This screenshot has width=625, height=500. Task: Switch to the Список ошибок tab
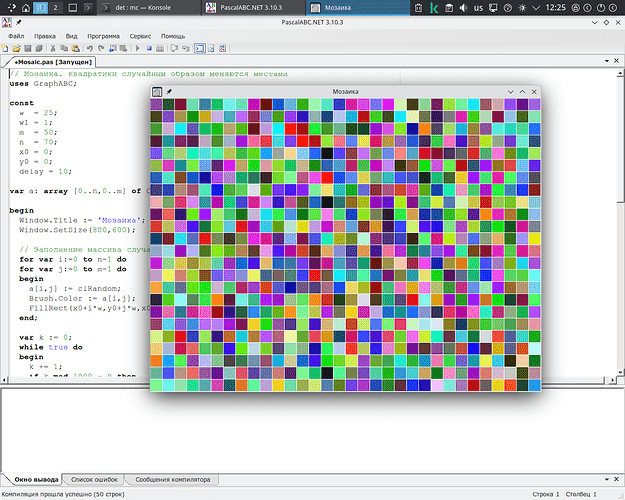(x=94, y=479)
